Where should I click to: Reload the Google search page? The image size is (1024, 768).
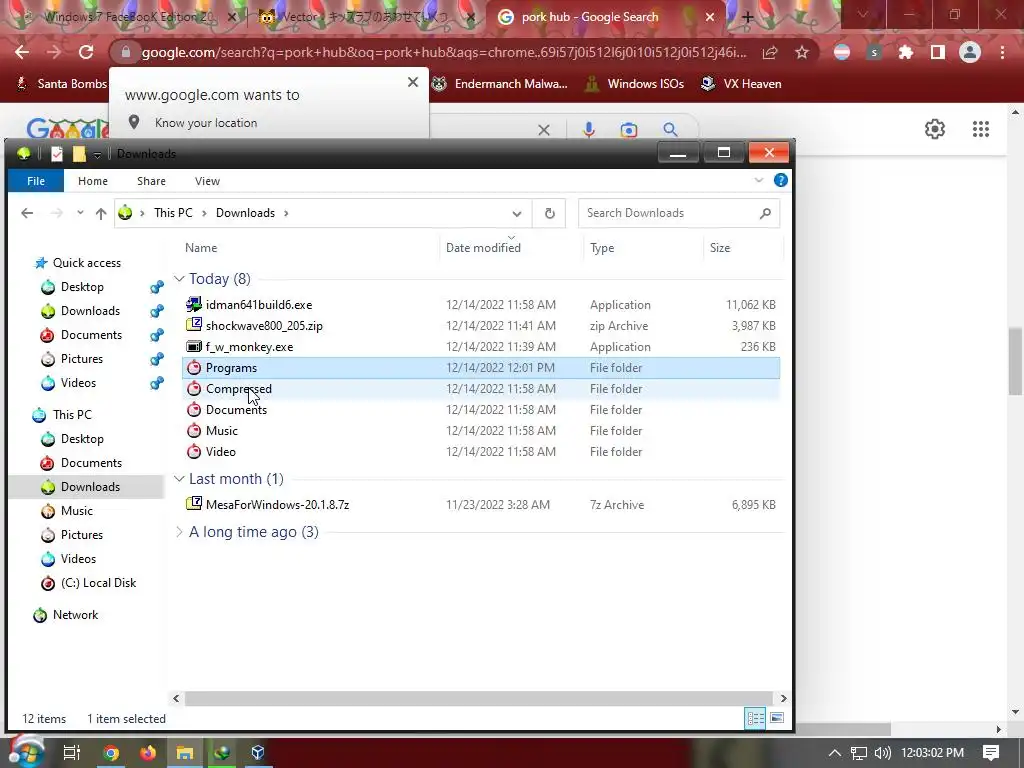pos(86,52)
